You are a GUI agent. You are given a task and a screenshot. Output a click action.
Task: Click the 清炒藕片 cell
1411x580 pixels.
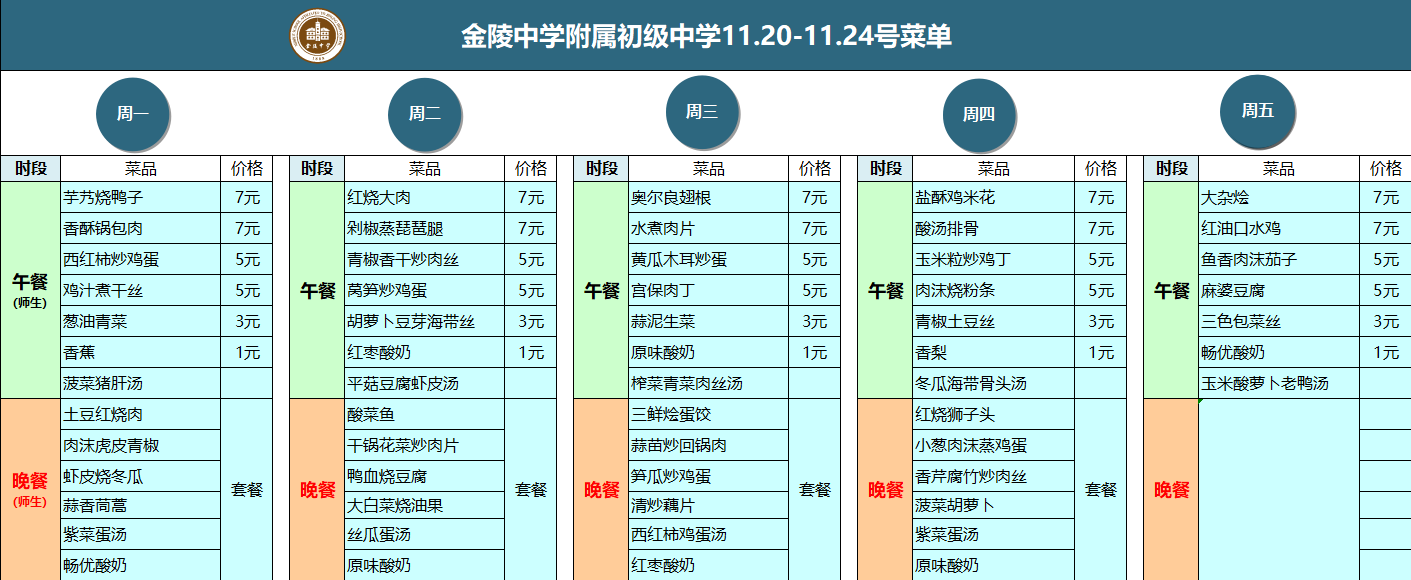[x=709, y=505]
